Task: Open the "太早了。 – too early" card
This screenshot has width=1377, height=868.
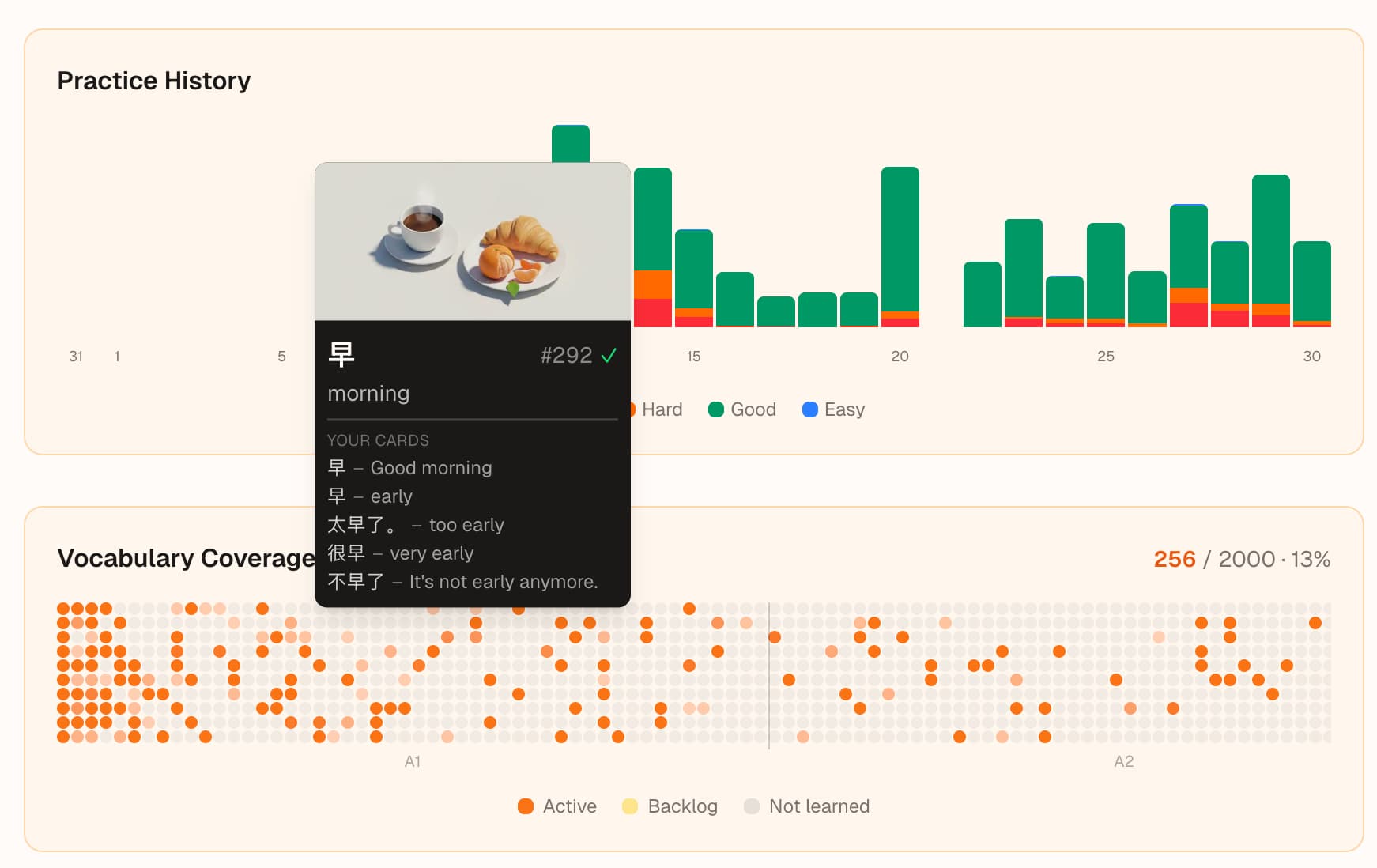Action: [x=416, y=525]
